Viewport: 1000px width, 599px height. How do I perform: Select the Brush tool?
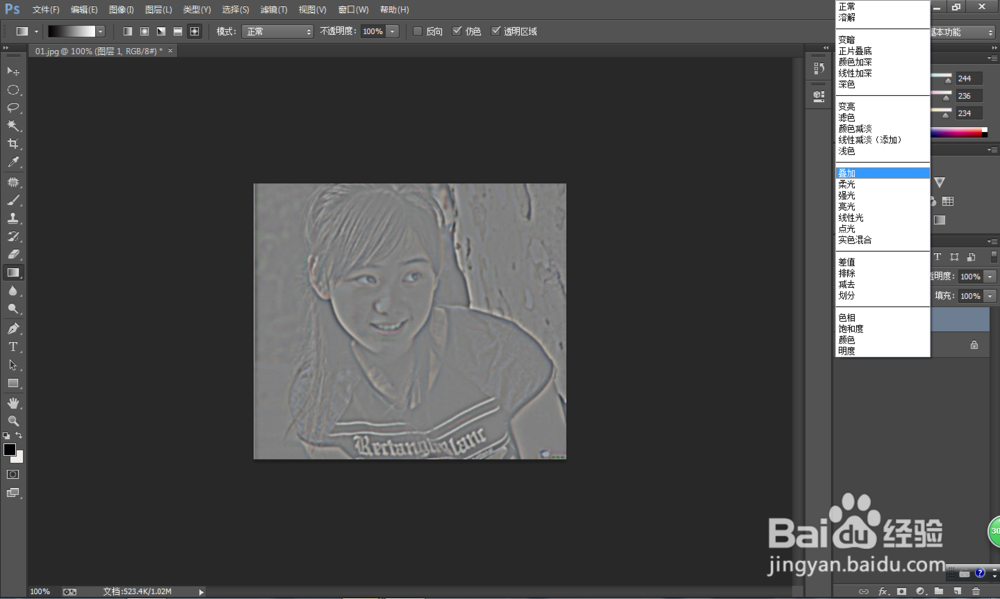tap(13, 200)
